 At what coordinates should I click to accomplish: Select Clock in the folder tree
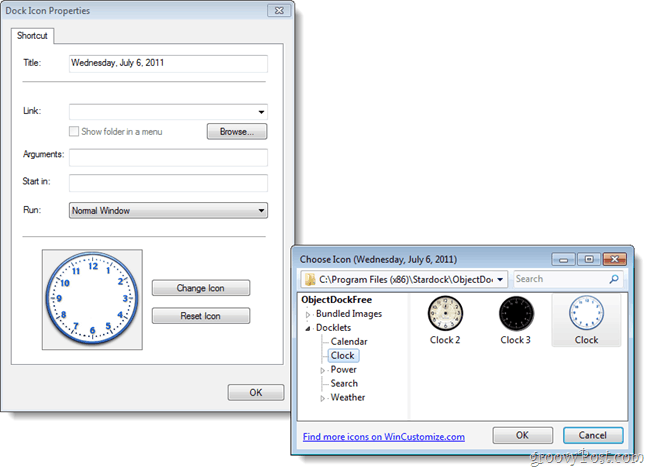pos(343,355)
